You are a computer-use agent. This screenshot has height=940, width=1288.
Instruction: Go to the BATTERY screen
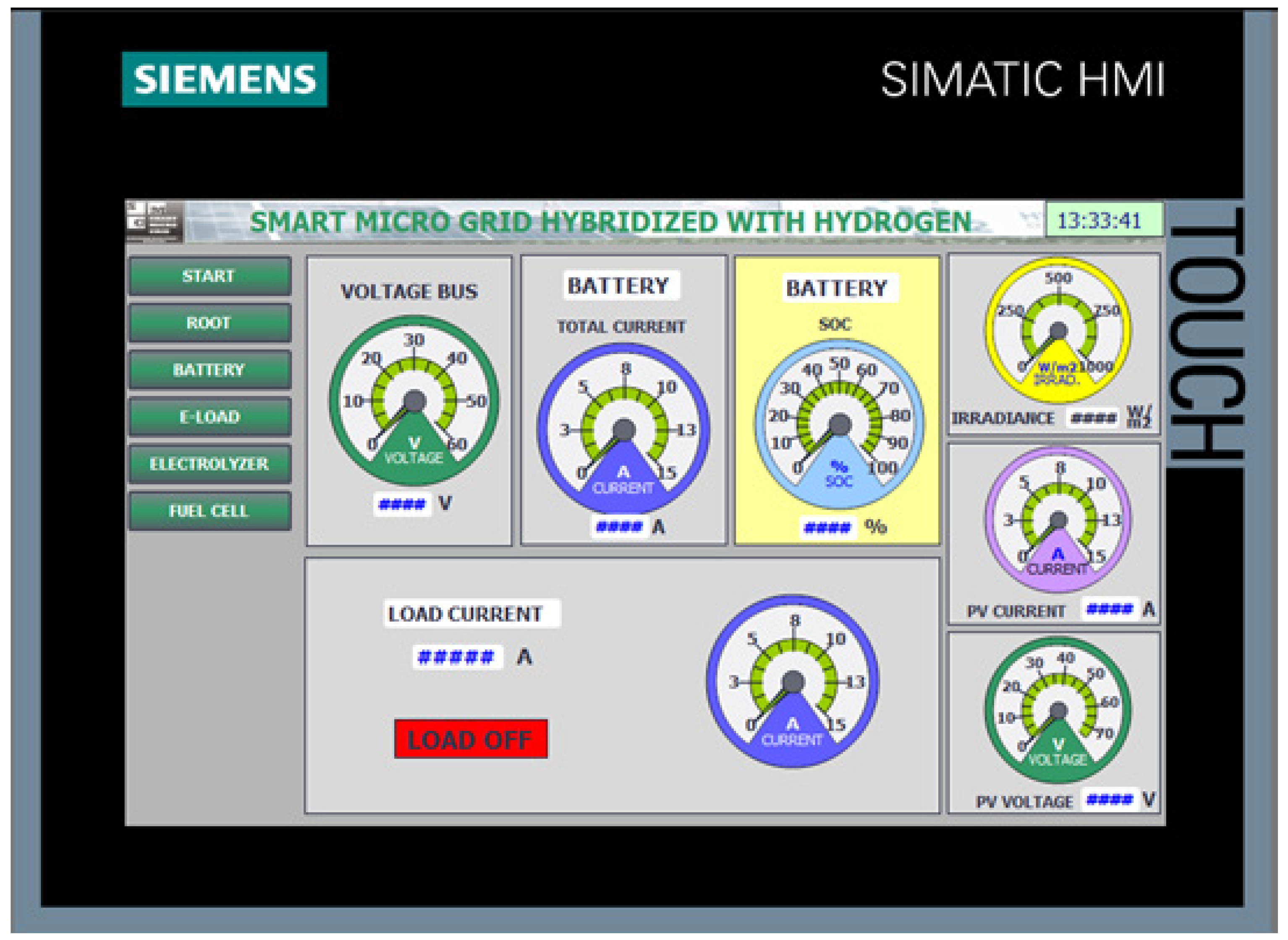(210, 370)
